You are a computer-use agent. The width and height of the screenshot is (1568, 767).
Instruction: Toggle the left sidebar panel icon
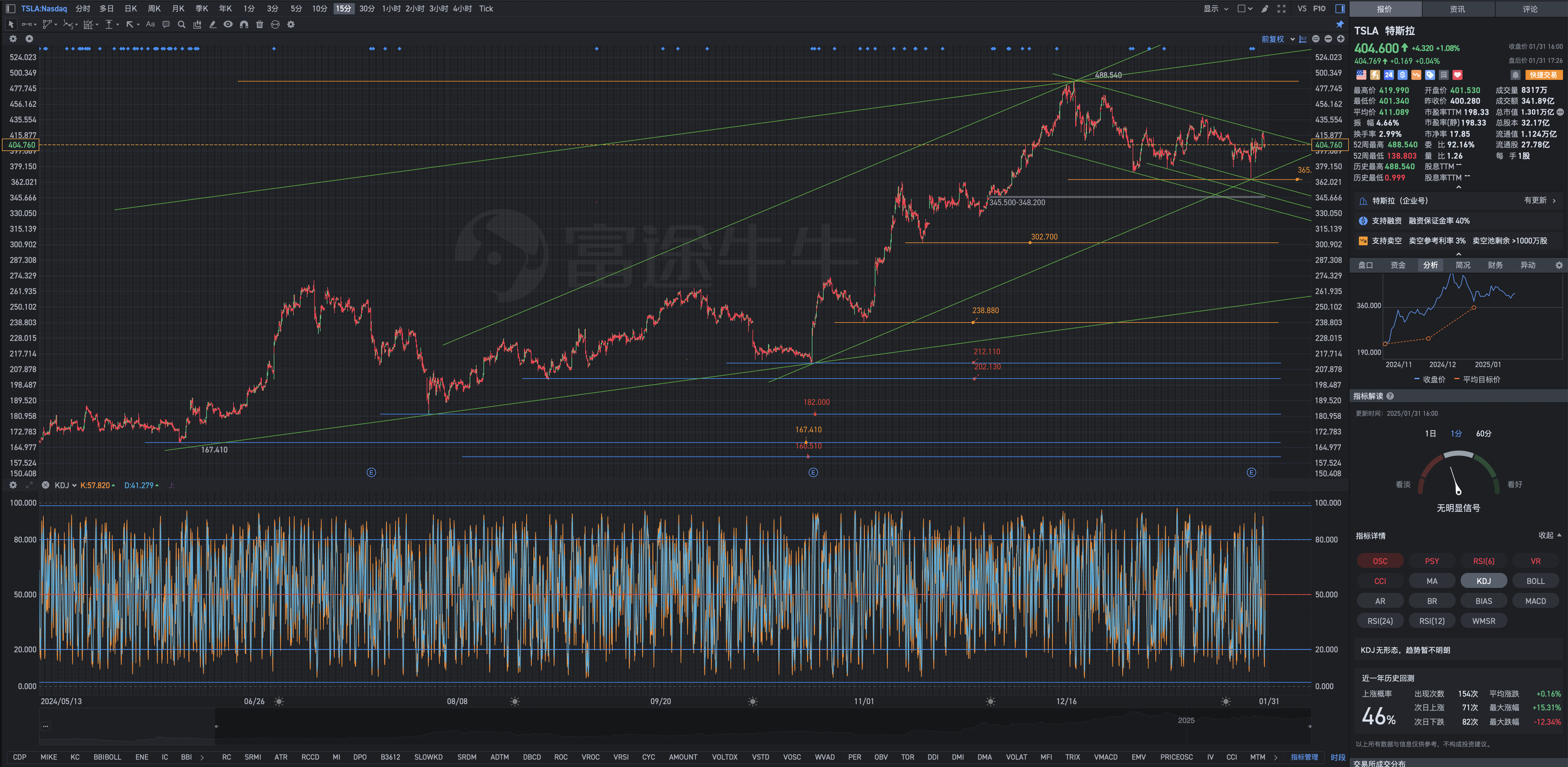(x=10, y=8)
